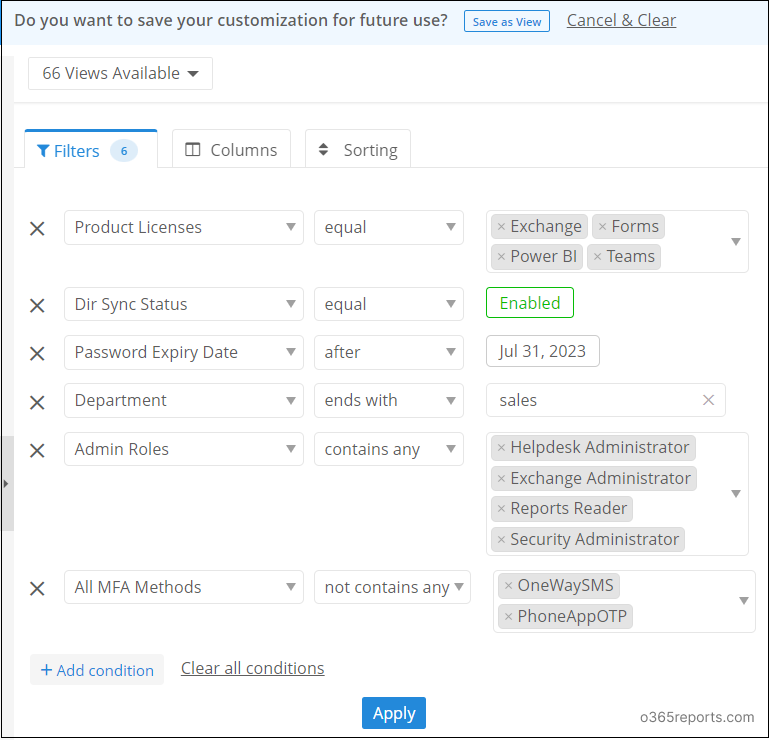Expand the Admin Roles values list arrow

click(736, 494)
